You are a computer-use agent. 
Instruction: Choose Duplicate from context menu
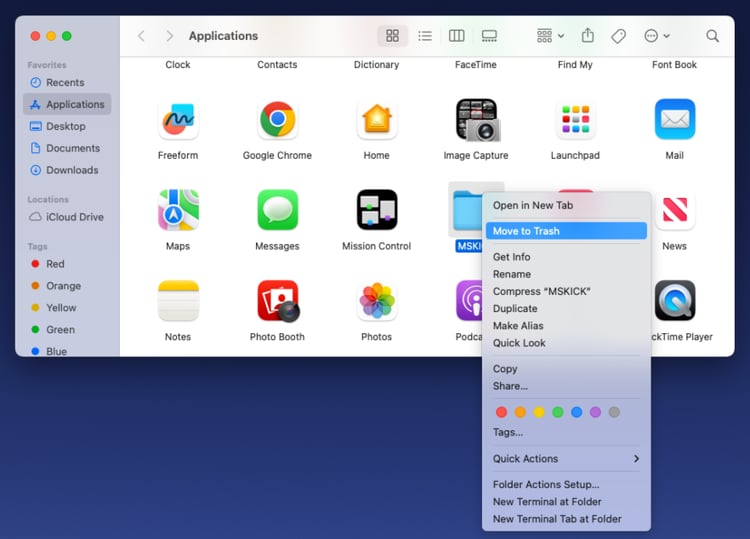coord(566,308)
